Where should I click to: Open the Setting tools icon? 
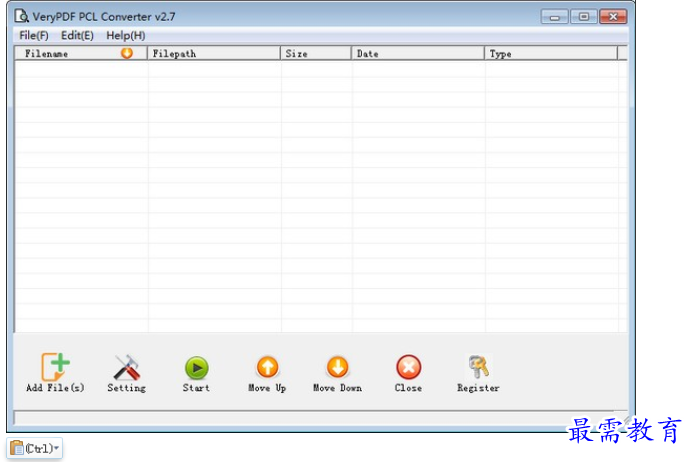pyautogui.click(x=126, y=368)
